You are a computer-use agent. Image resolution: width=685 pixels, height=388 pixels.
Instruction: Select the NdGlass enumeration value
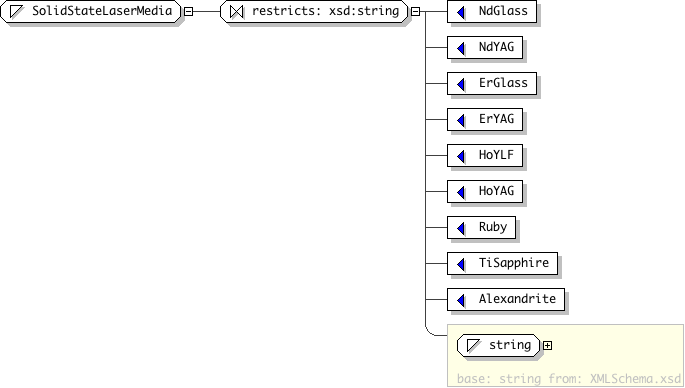(492, 11)
